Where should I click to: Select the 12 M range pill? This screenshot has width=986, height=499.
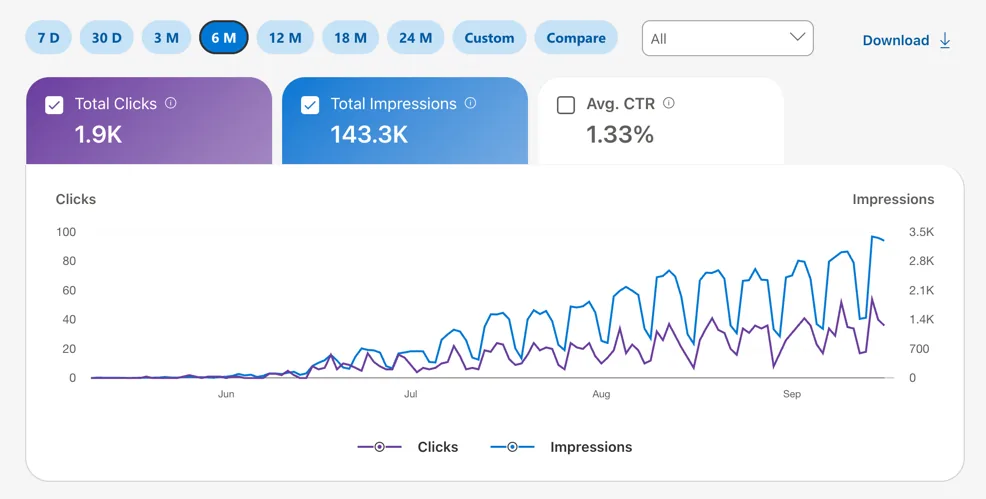(x=285, y=38)
